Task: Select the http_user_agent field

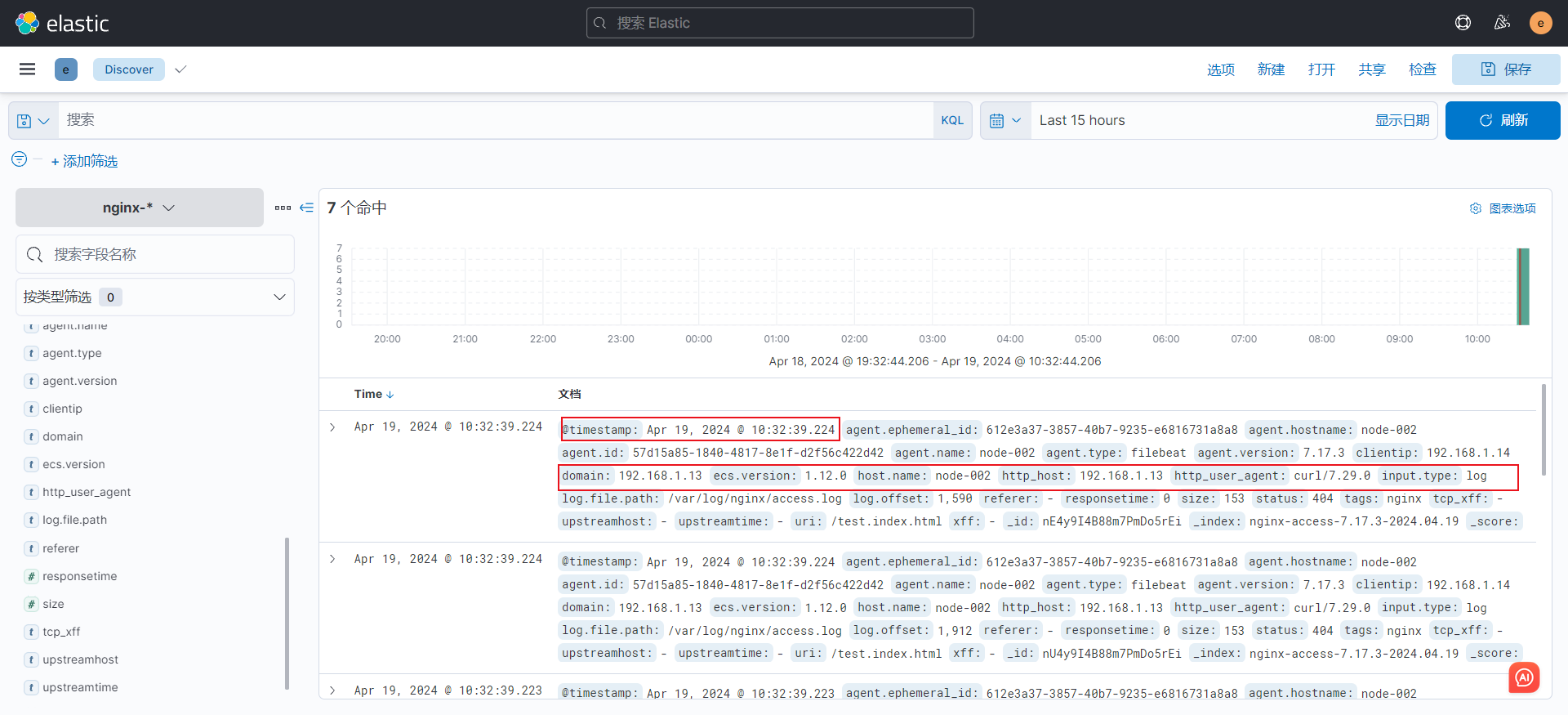Action: tap(87, 492)
